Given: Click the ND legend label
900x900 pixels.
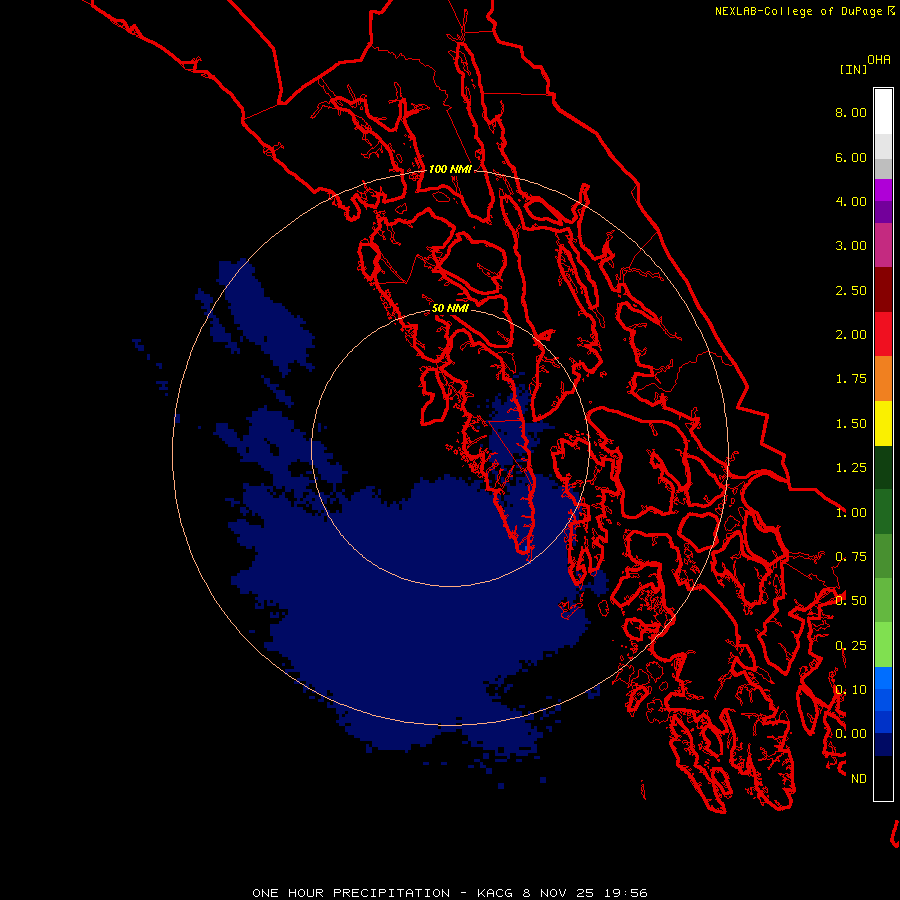Looking at the screenshot, I should [x=859, y=779].
